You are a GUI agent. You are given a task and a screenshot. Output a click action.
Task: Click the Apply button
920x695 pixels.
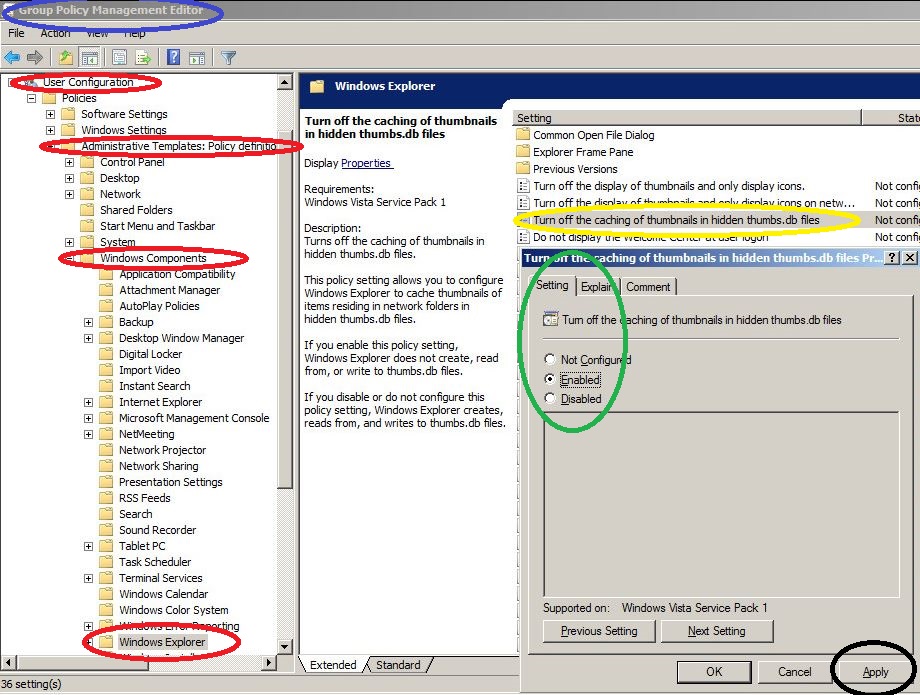(x=875, y=672)
